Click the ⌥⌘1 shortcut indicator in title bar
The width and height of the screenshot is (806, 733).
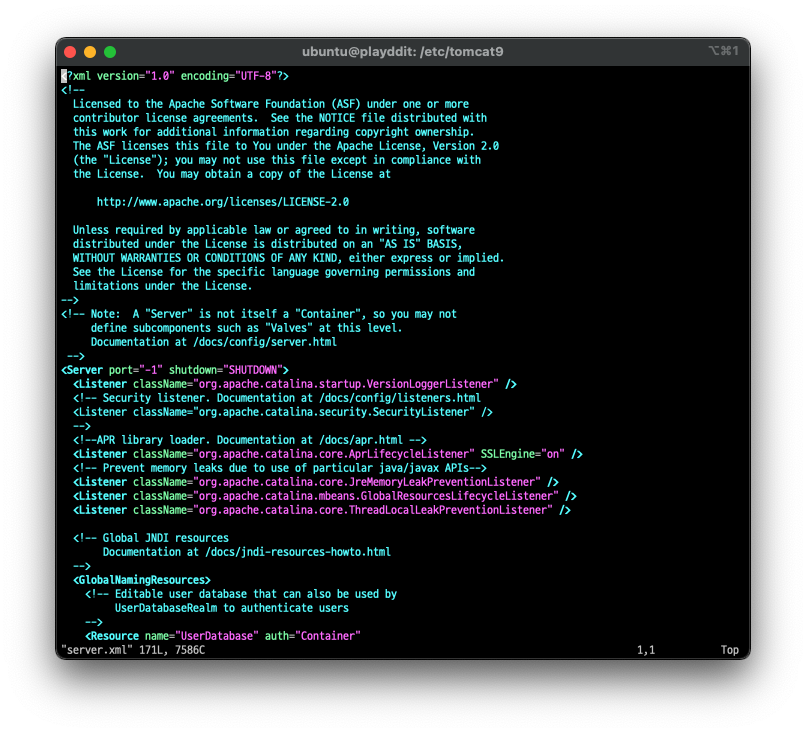click(x=723, y=50)
